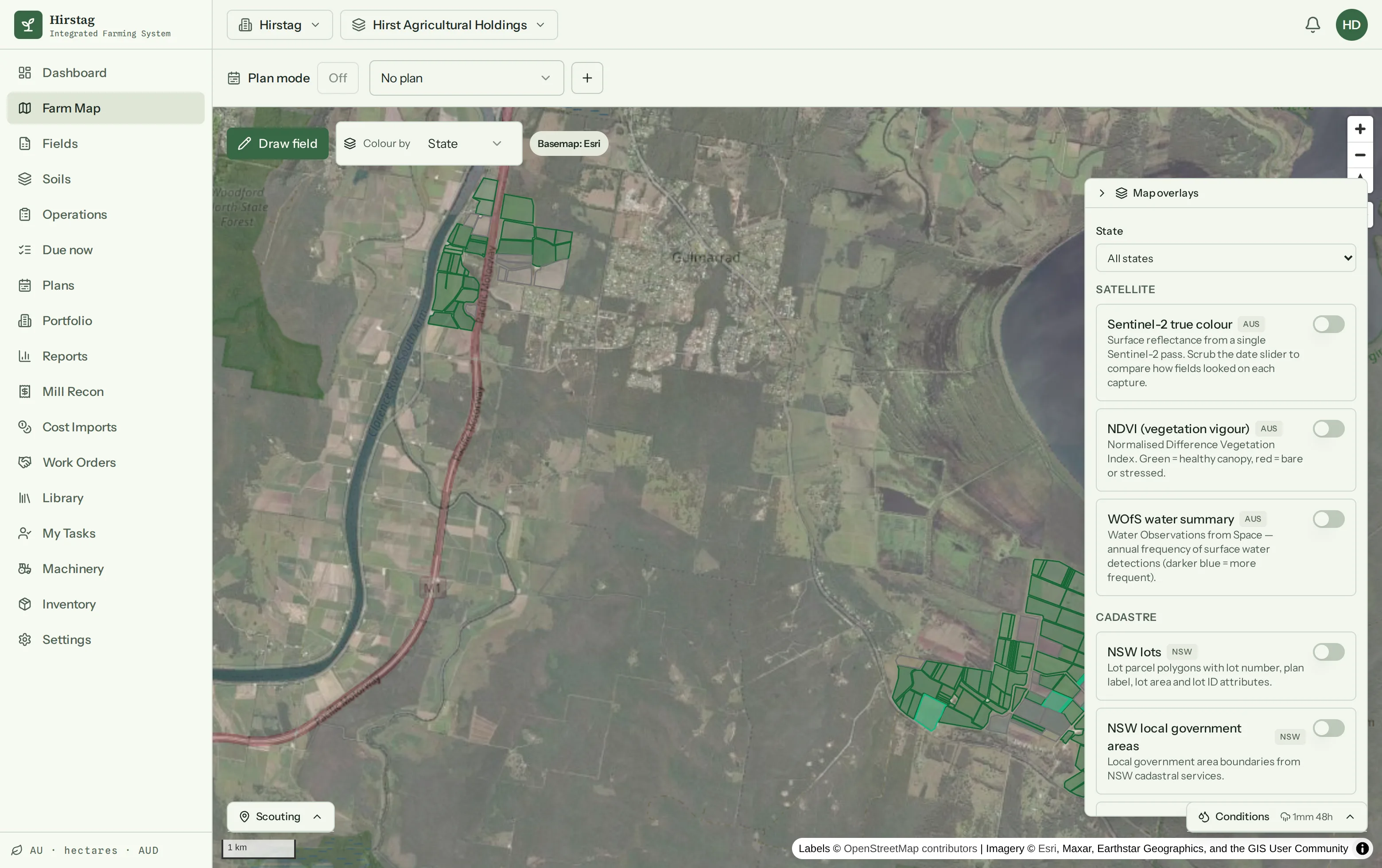Click the Due now checklist icon
The width and height of the screenshot is (1382, 868).
pyautogui.click(x=25, y=250)
